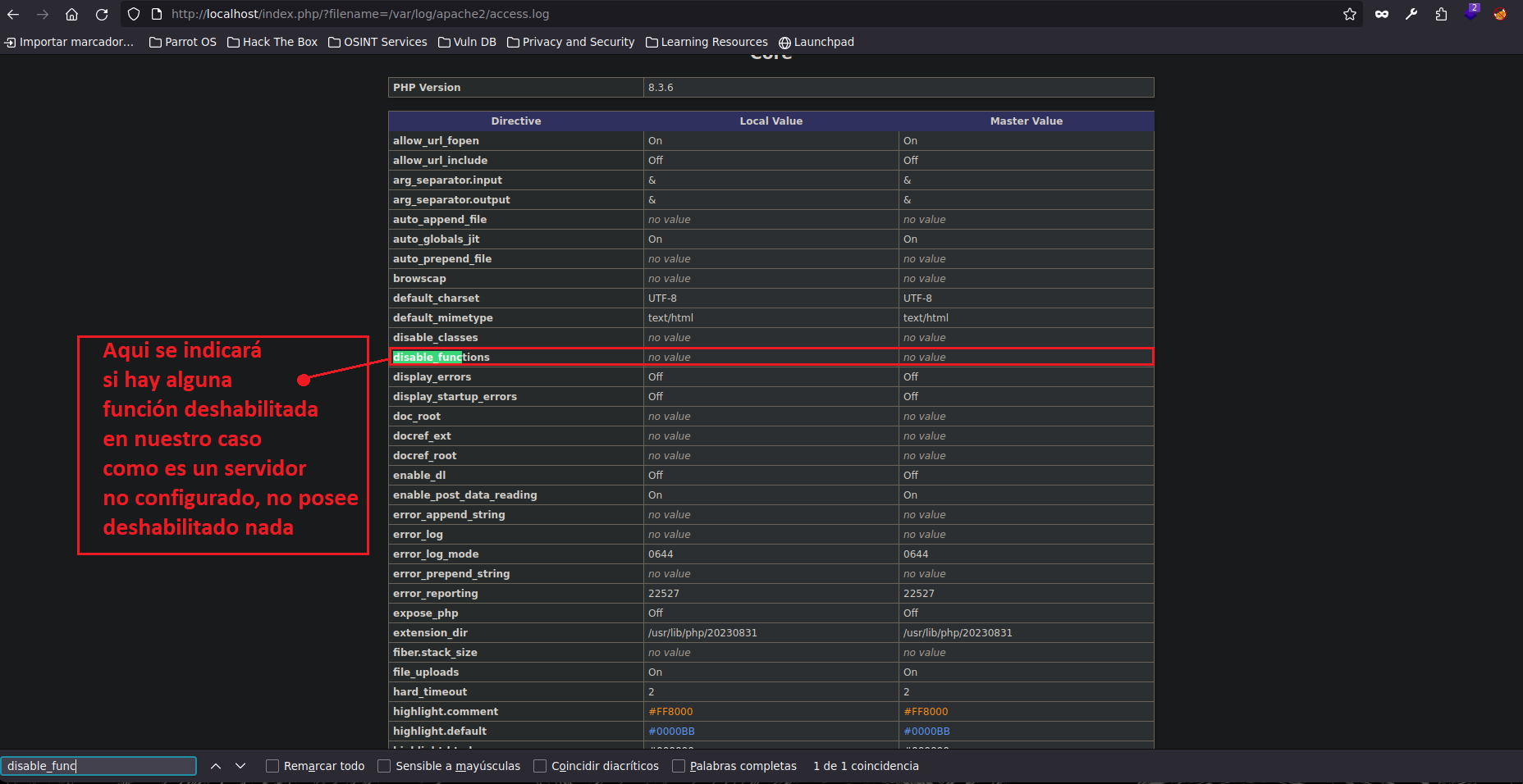The height and width of the screenshot is (784, 1523).
Task: Enable the Remarcar todo checkbox
Action: pyautogui.click(x=272, y=766)
